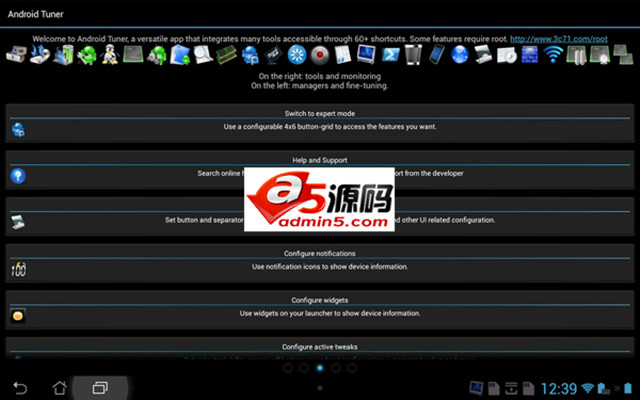640x400 pixels.
Task: Open the android with gears icon
Action: coord(157,55)
